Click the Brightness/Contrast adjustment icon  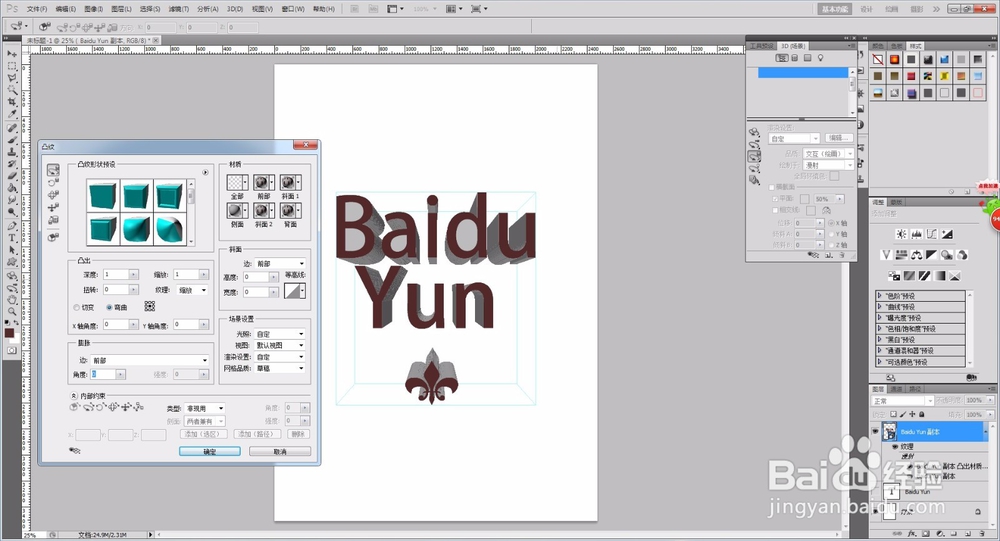tap(901, 234)
